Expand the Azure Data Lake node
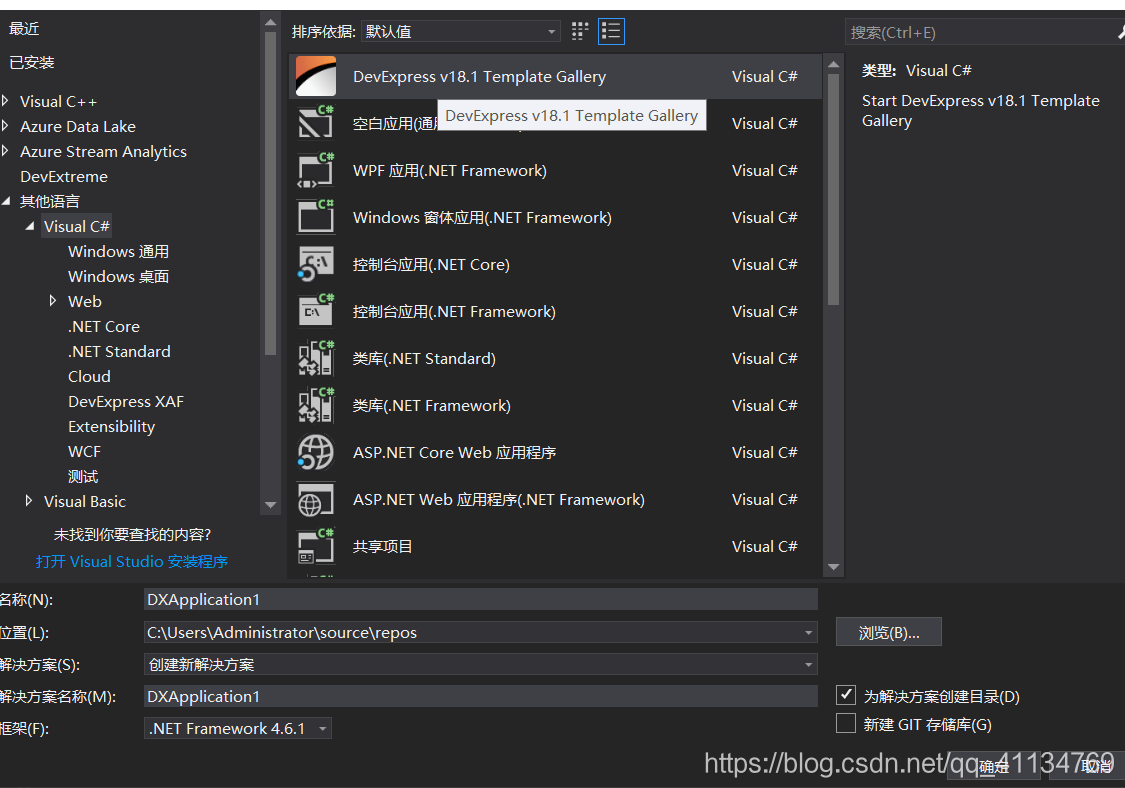This screenshot has width=1125, height=788. (x=5, y=126)
